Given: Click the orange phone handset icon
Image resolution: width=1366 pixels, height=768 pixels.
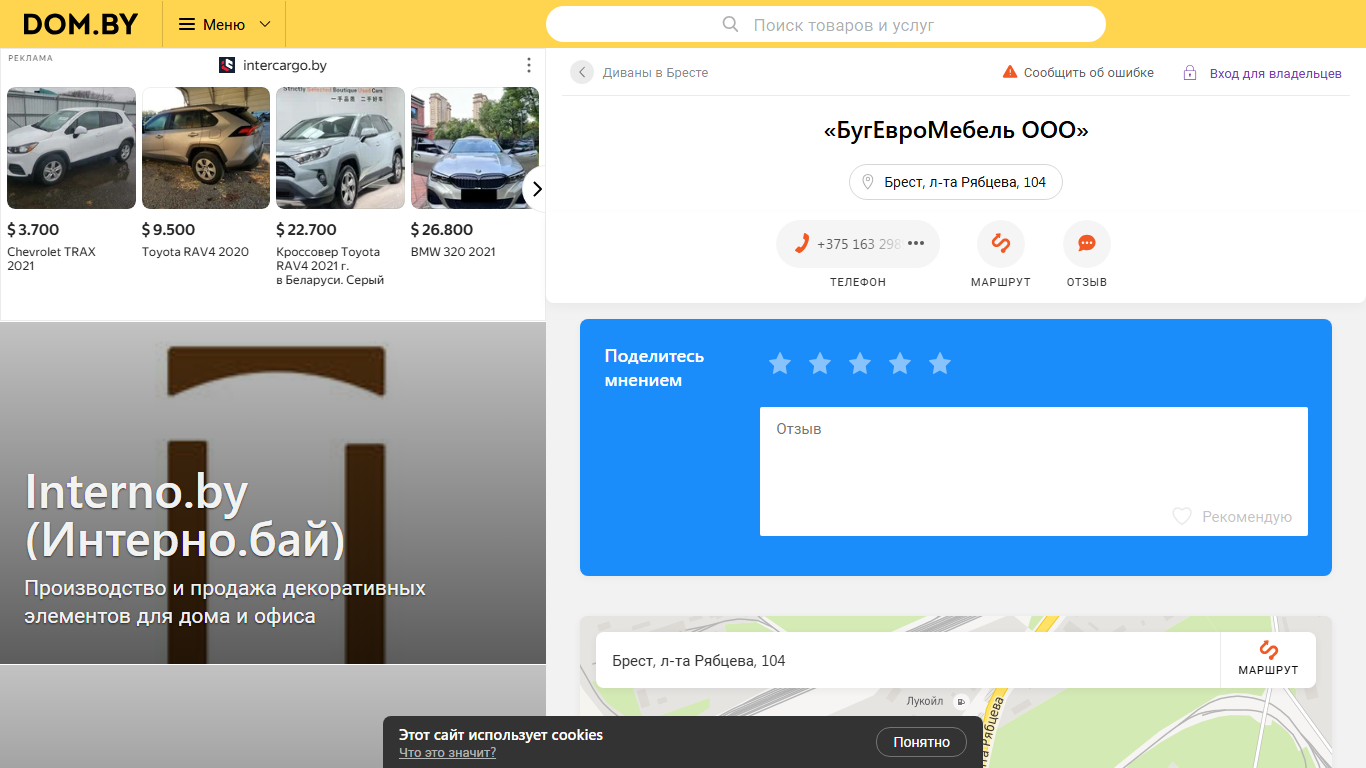Looking at the screenshot, I should point(801,244).
